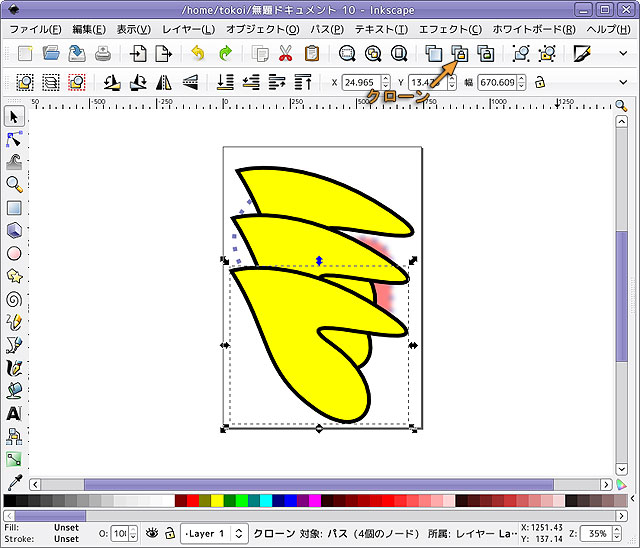Activate the Star polygon tool
This screenshot has width=640, height=548.
tap(14, 276)
